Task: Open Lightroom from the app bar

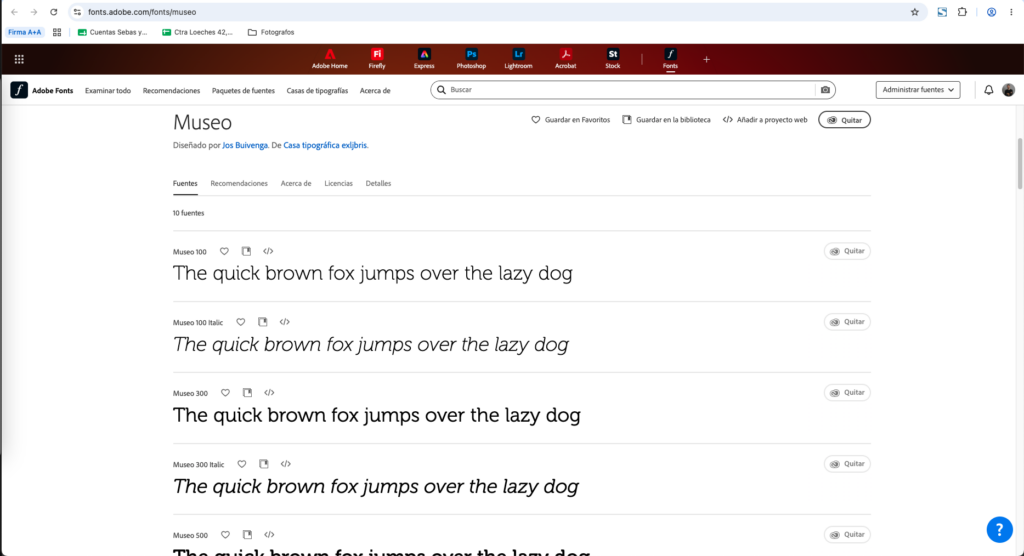Action: point(519,59)
